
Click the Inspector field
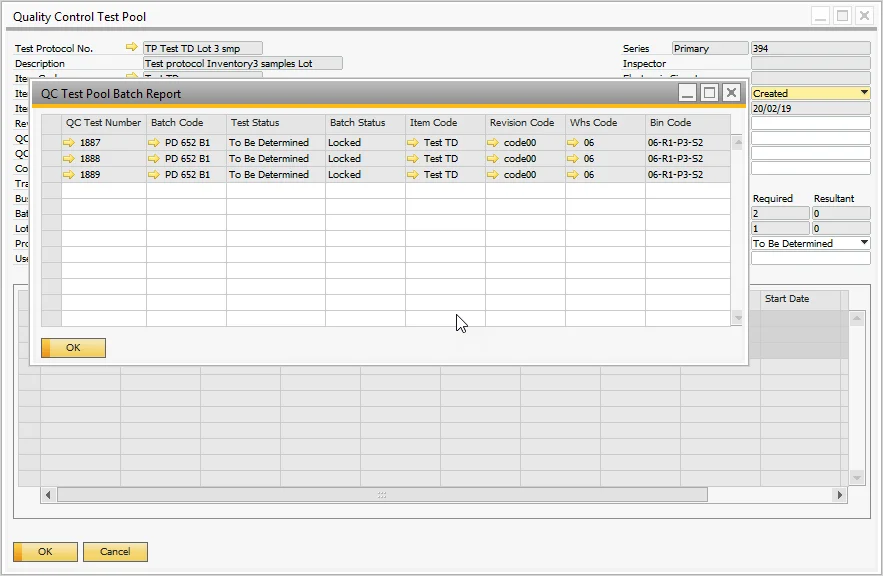pyautogui.click(x=811, y=64)
